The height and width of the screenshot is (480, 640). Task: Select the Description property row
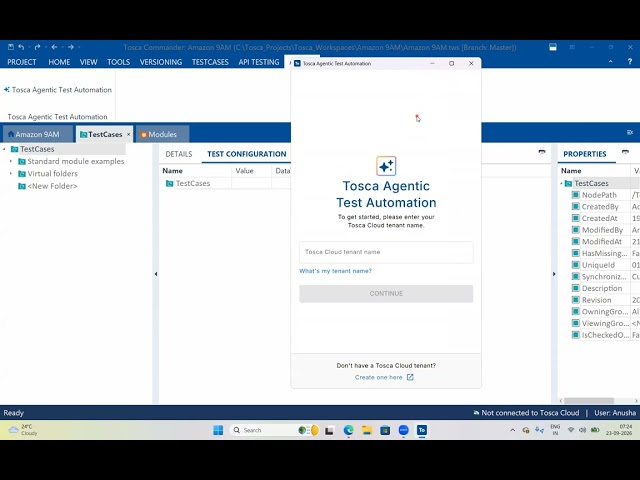click(602, 289)
